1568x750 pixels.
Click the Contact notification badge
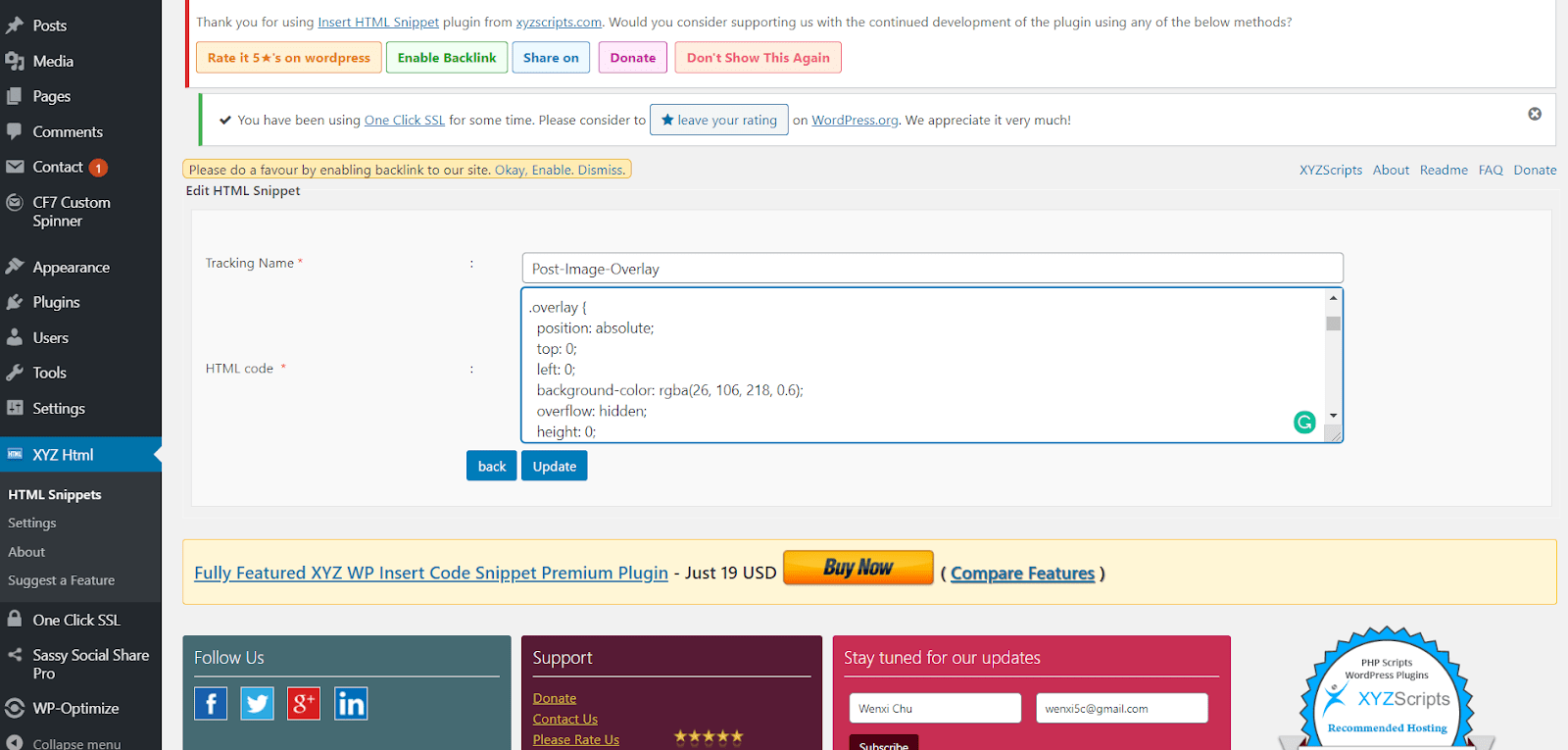pyautogui.click(x=98, y=168)
